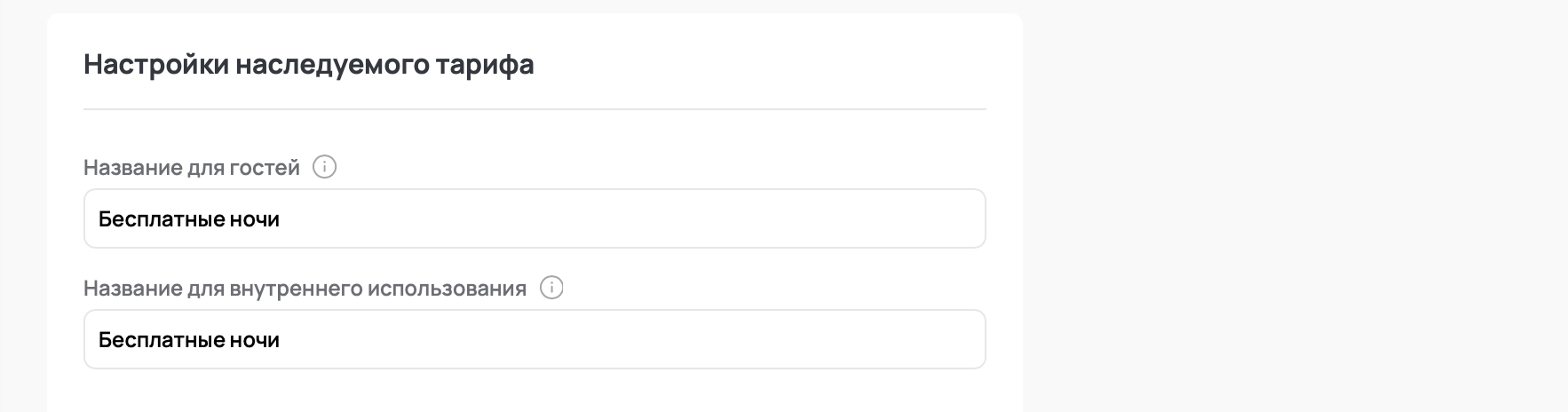Viewport: 1568px width, 412px height.
Task: Click the word "ночи" in the guest name field
Action: [x=255, y=219]
